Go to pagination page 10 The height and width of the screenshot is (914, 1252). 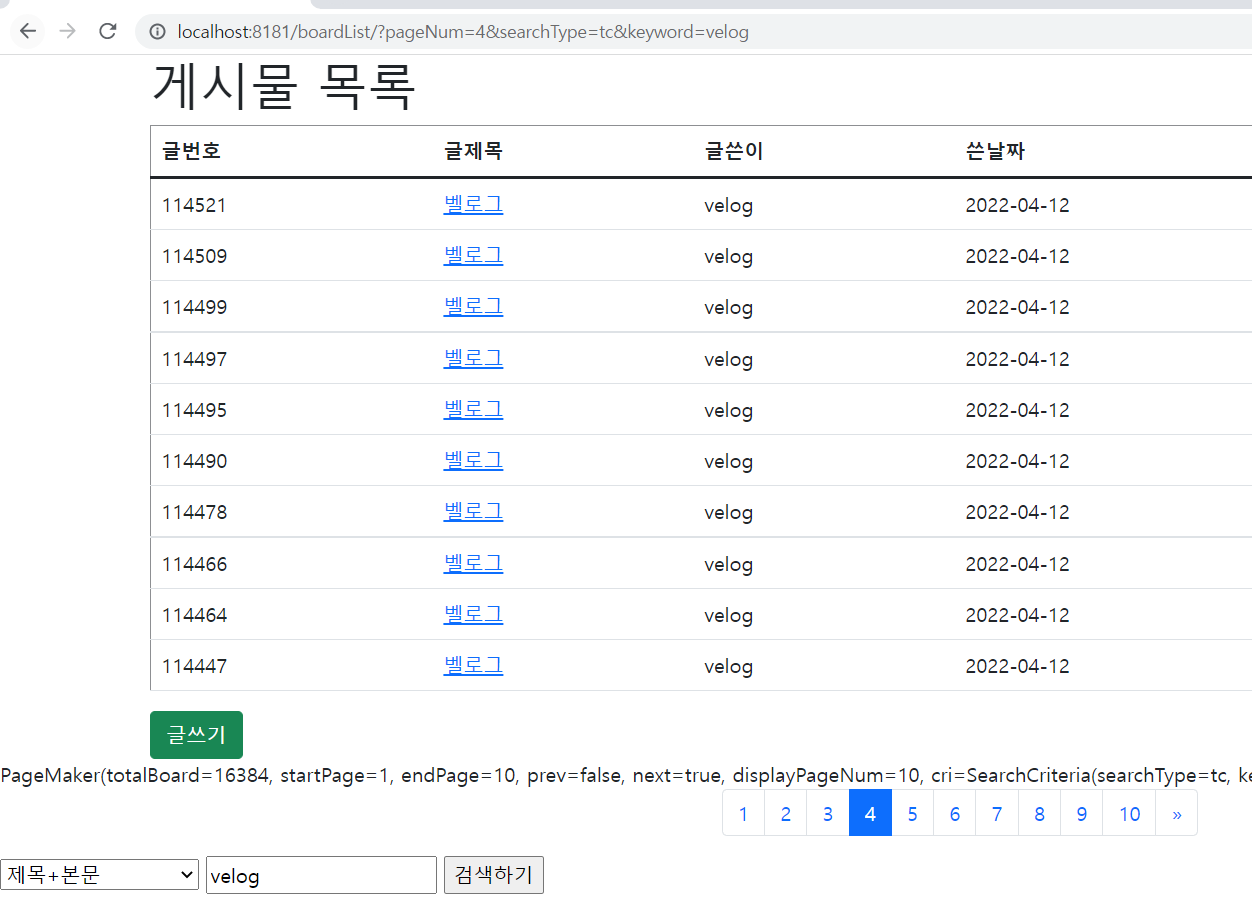(x=1129, y=813)
